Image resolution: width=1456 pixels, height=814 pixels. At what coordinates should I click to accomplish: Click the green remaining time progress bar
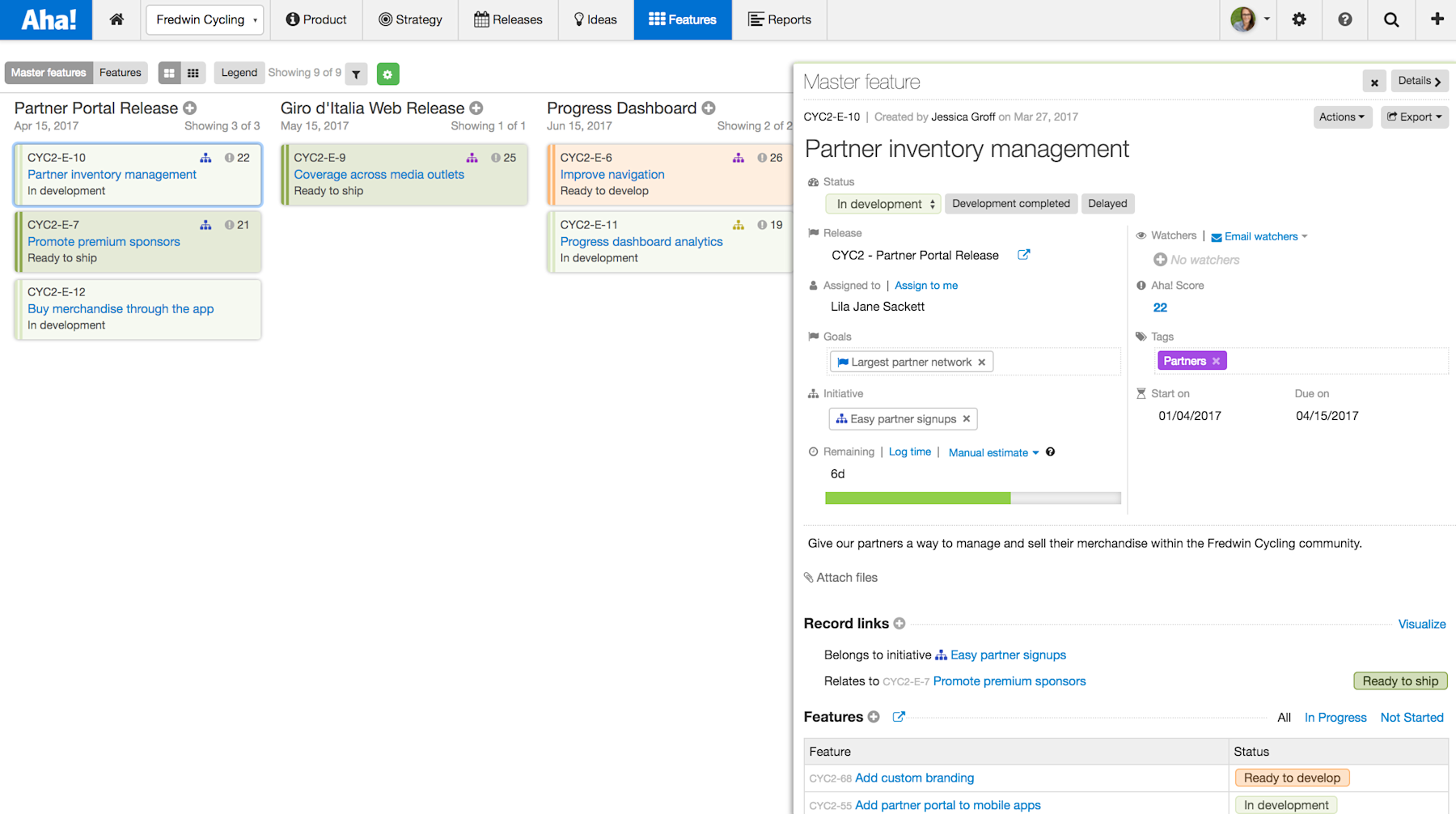coord(916,497)
